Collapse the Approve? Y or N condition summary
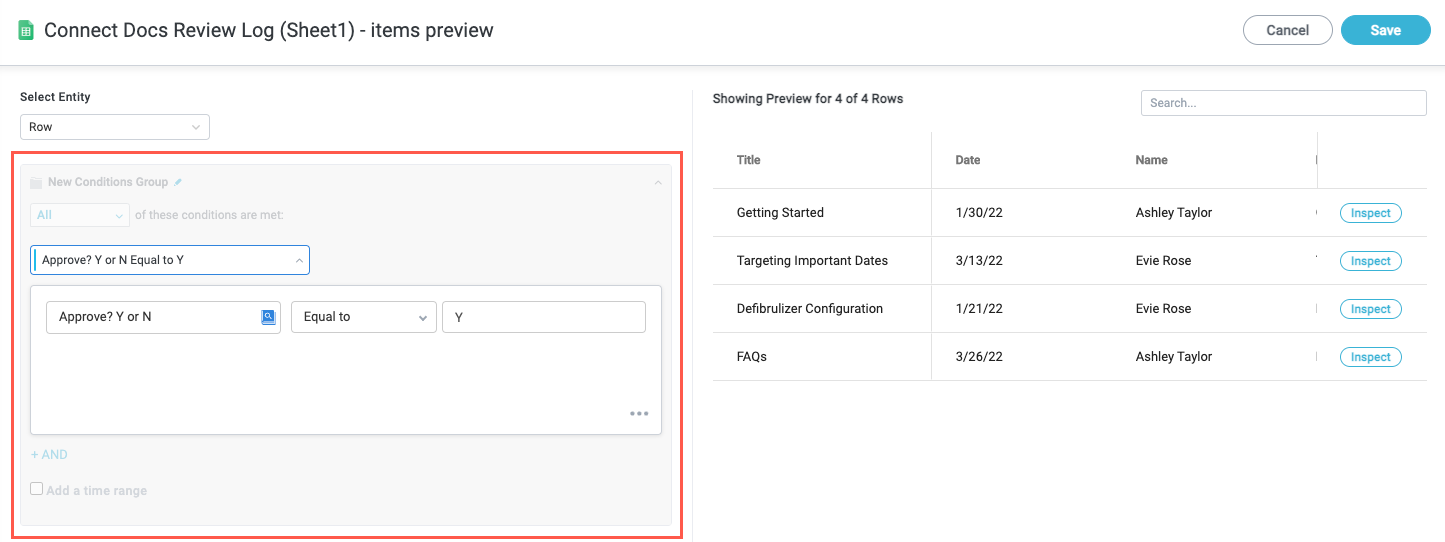The height and width of the screenshot is (542, 1445). [299, 260]
